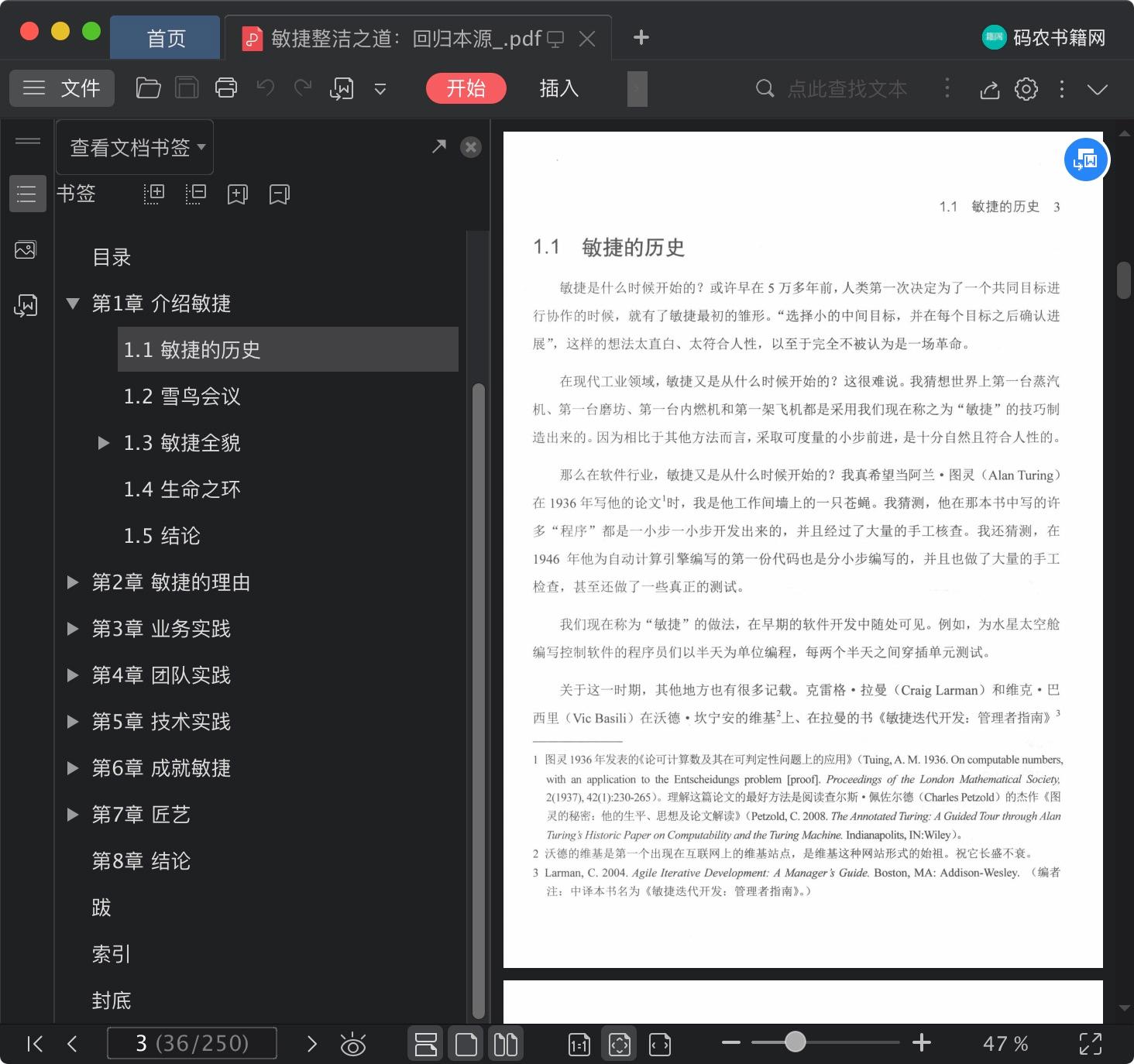Expand 1.3 敏捷全貌 section
Screen dimensions: 1134x1064
click(x=103, y=443)
